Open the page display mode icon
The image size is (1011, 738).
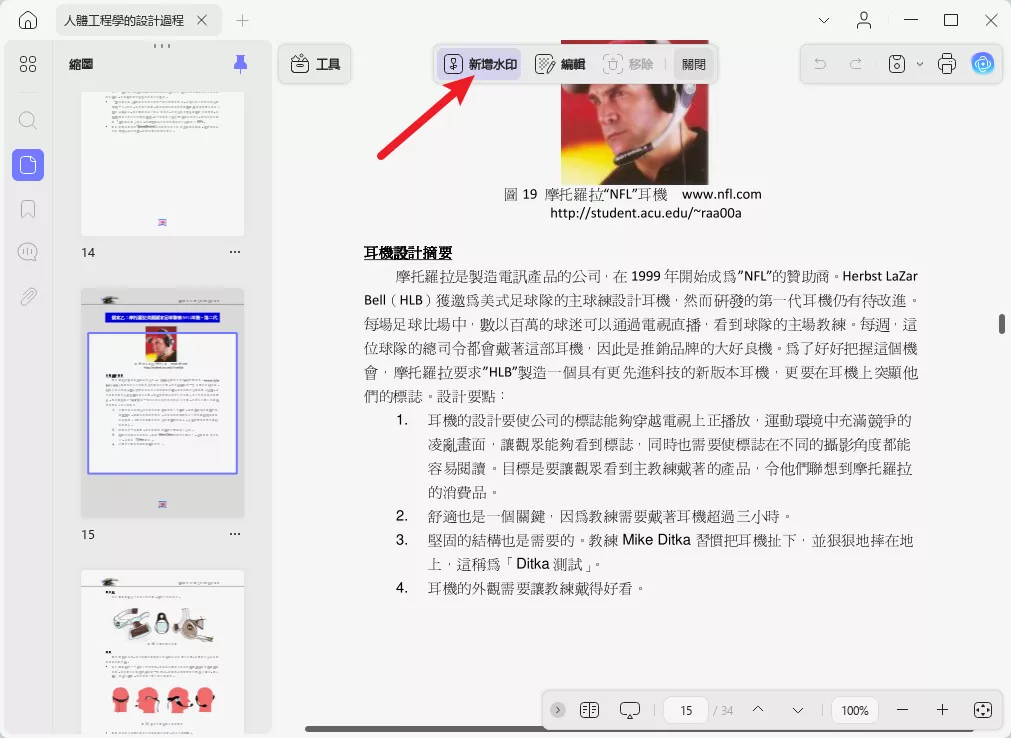pyautogui.click(x=589, y=710)
